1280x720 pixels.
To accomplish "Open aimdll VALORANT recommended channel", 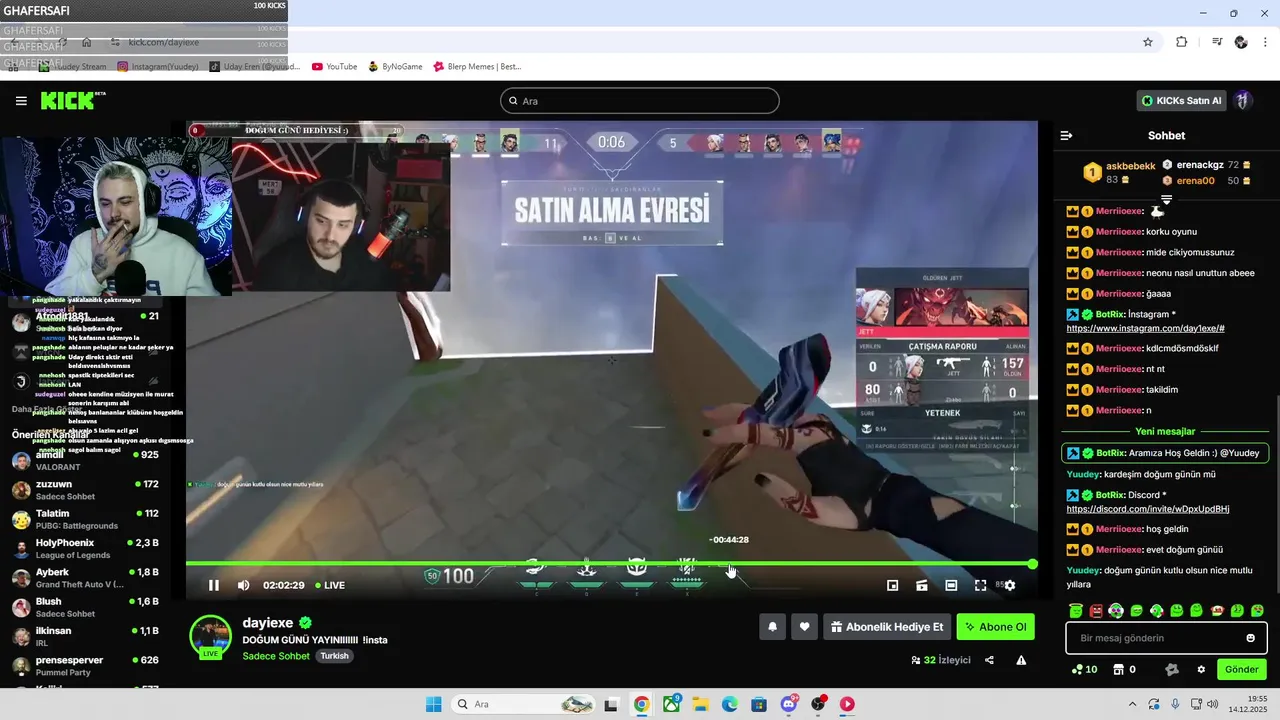I will pos(86,460).
